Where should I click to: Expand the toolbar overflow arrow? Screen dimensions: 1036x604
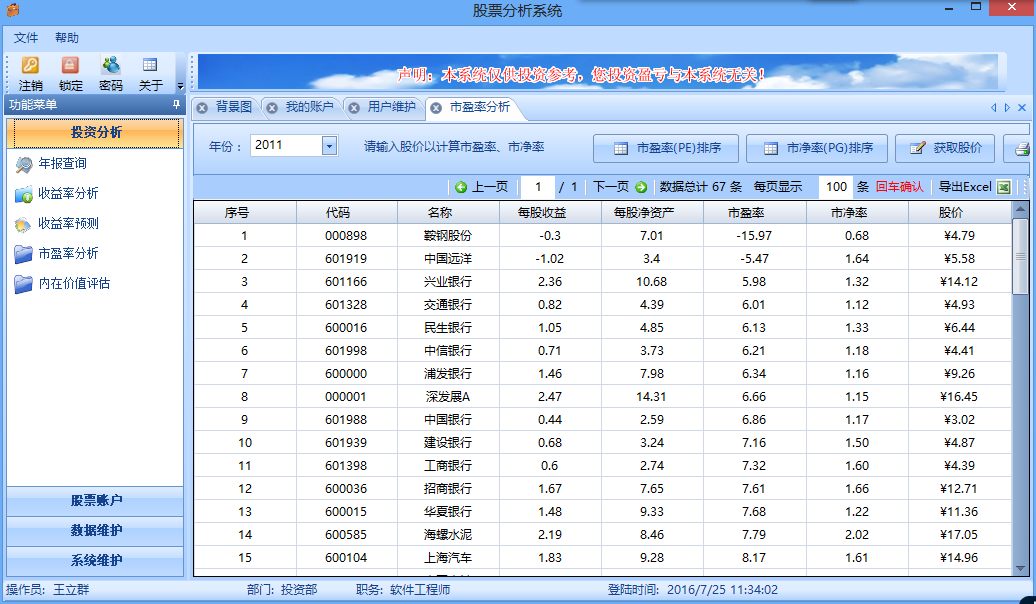[x=180, y=87]
